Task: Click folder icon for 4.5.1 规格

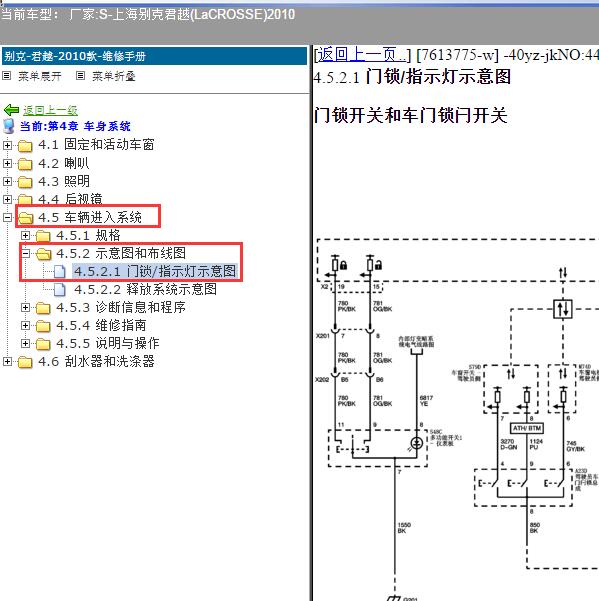Action: pyautogui.click(x=43, y=236)
